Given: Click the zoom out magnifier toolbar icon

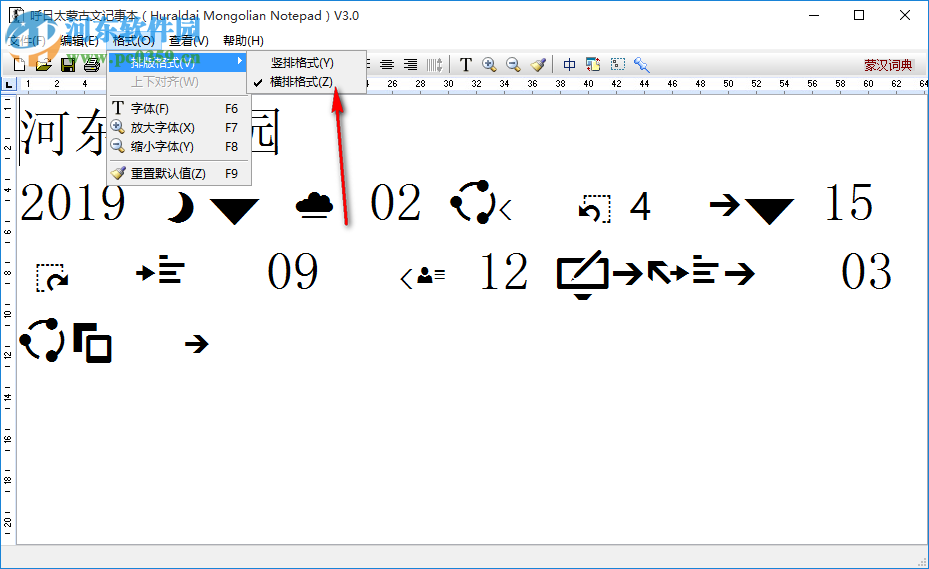Looking at the screenshot, I should coord(513,65).
